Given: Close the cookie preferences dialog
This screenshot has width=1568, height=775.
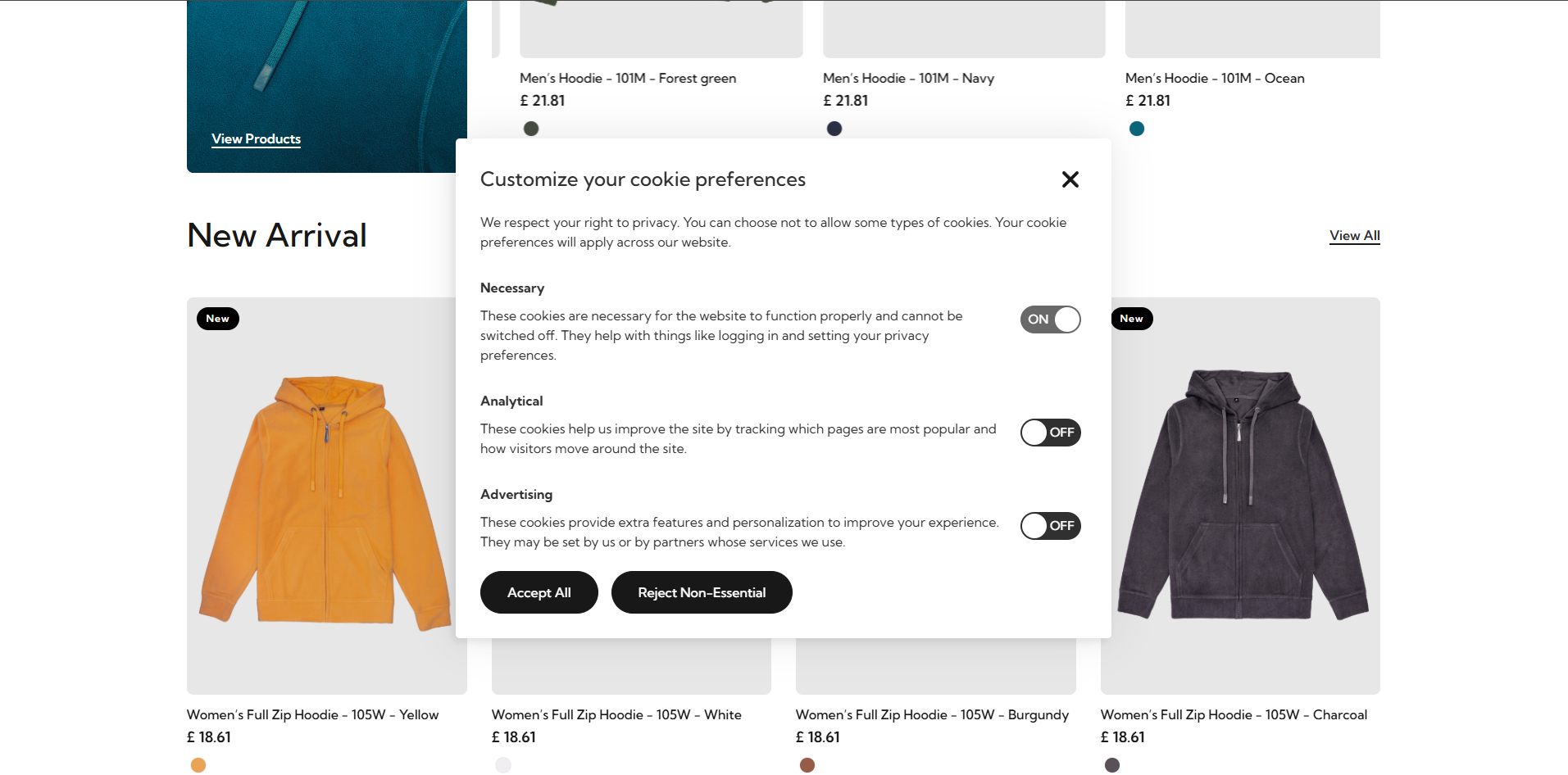Looking at the screenshot, I should tap(1070, 179).
